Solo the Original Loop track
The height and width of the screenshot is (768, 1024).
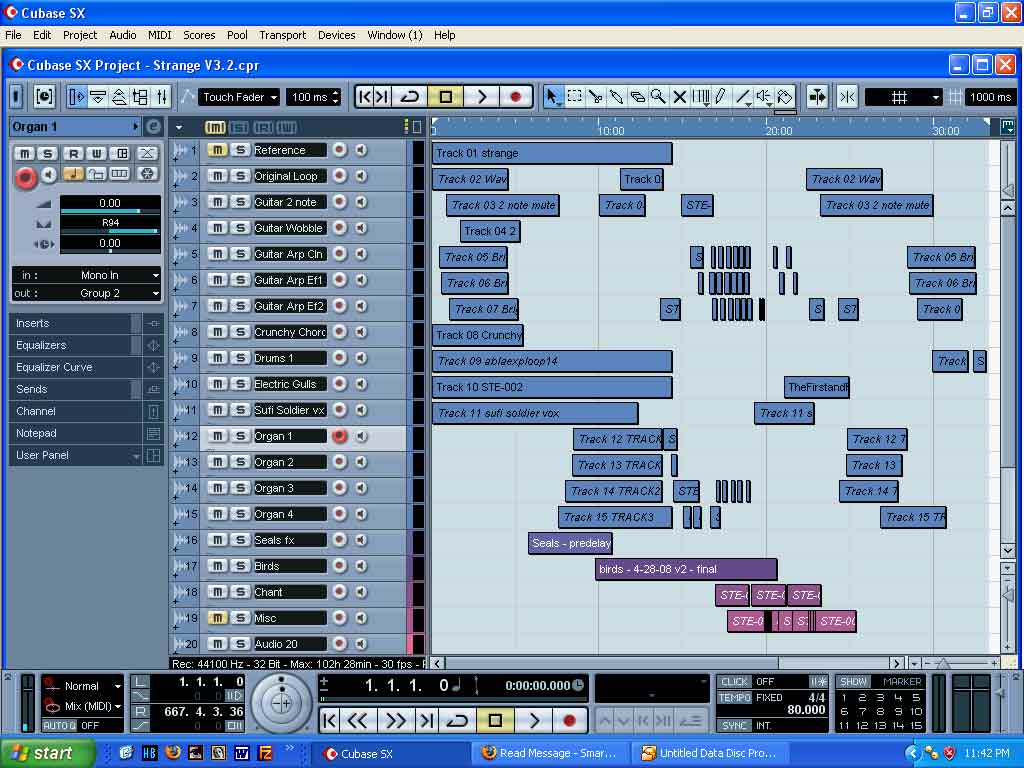click(x=240, y=176)
